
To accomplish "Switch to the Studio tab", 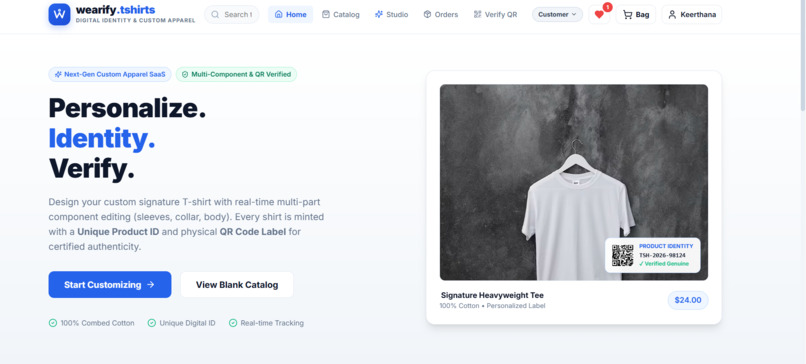I will (x=391, y=14).
